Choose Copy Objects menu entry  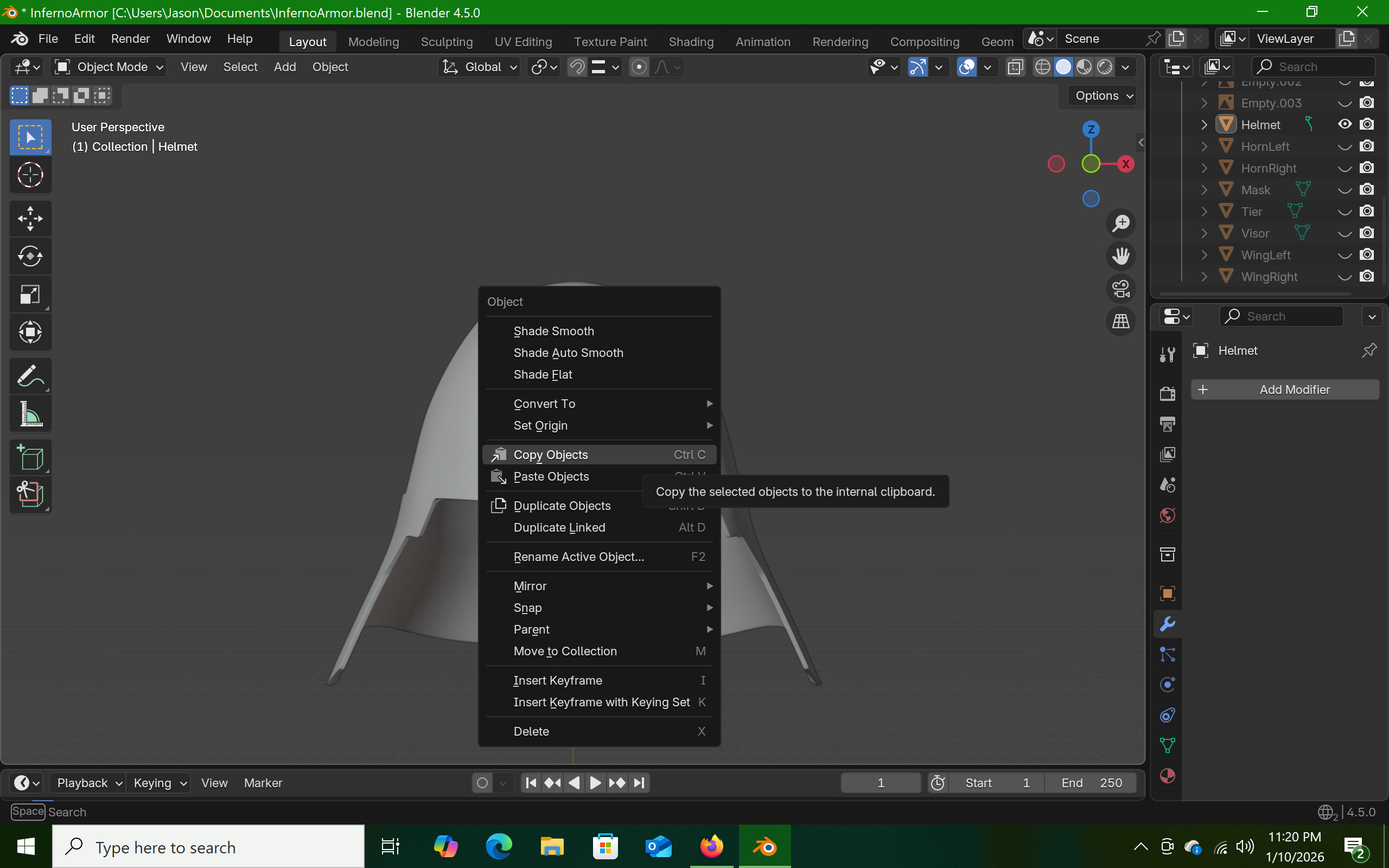pos(599,455)
